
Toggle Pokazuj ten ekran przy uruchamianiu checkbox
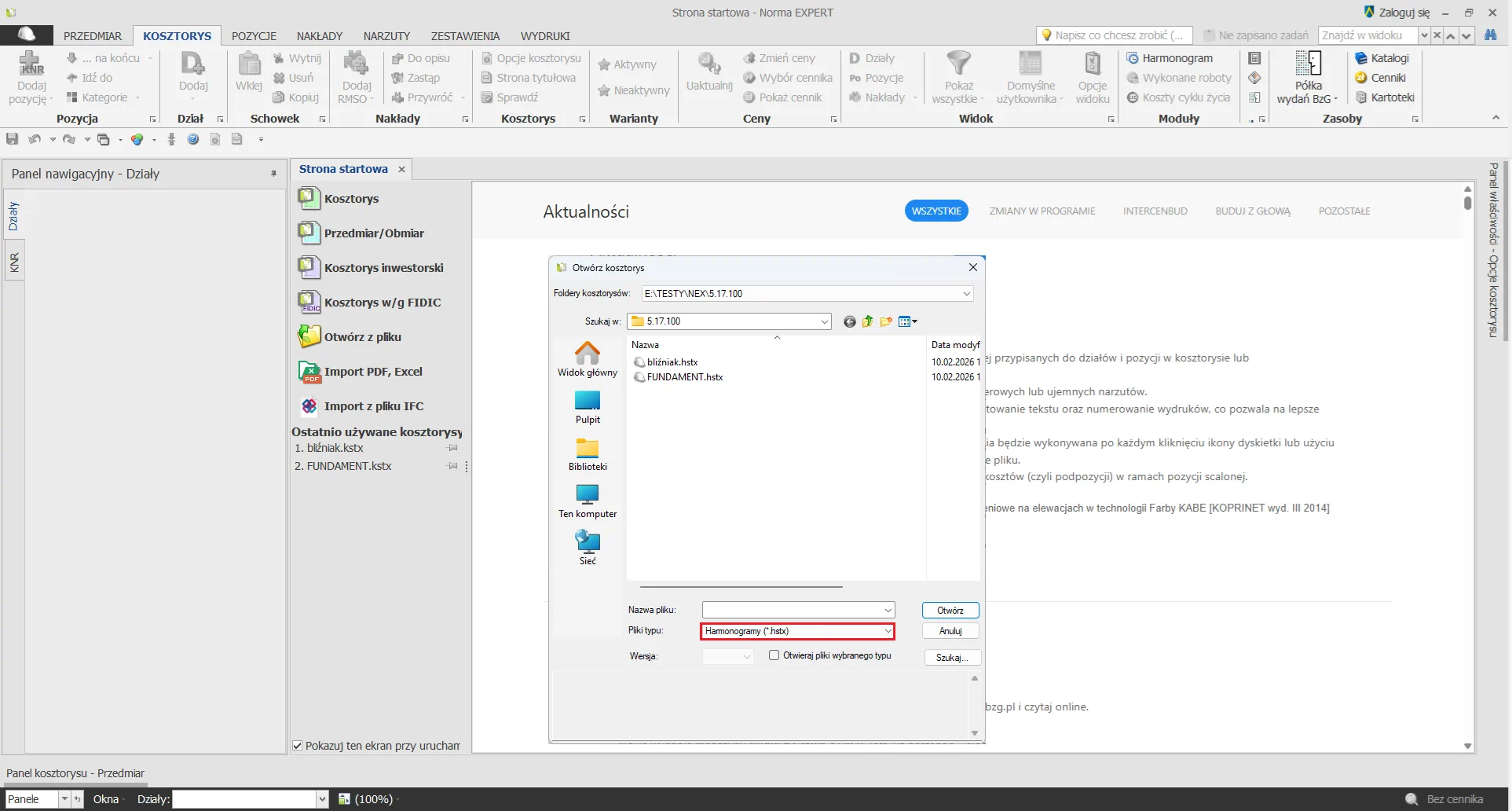pyautogui.click(x=298, y=746)
